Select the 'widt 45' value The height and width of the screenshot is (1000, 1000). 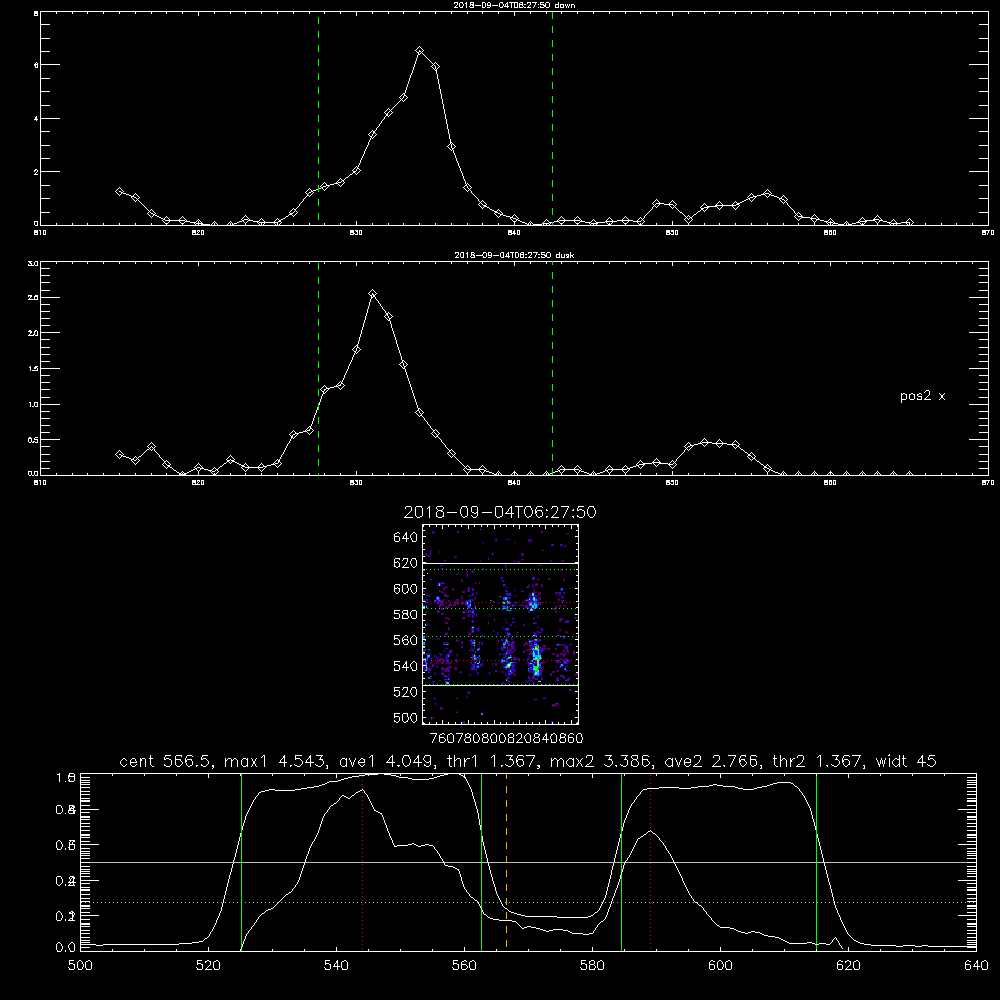coord(906,761)
